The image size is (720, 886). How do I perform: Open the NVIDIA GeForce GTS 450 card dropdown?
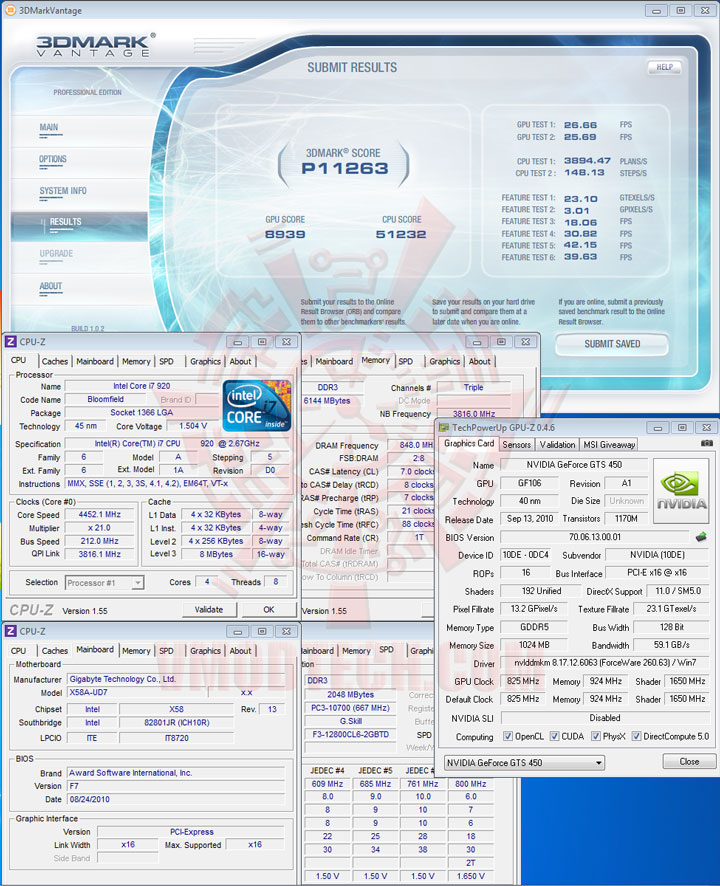524,763
